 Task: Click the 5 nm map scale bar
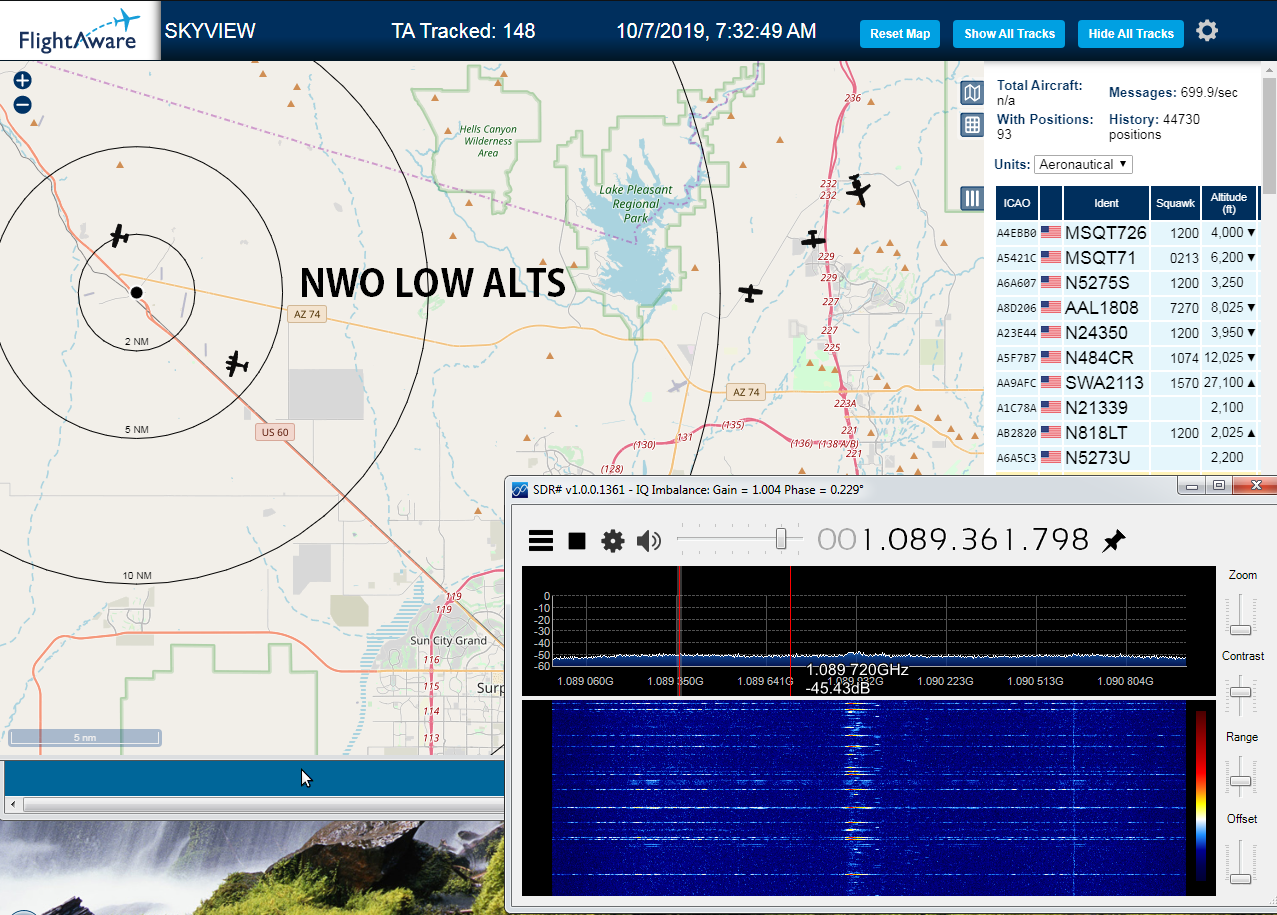pos(85,737)
